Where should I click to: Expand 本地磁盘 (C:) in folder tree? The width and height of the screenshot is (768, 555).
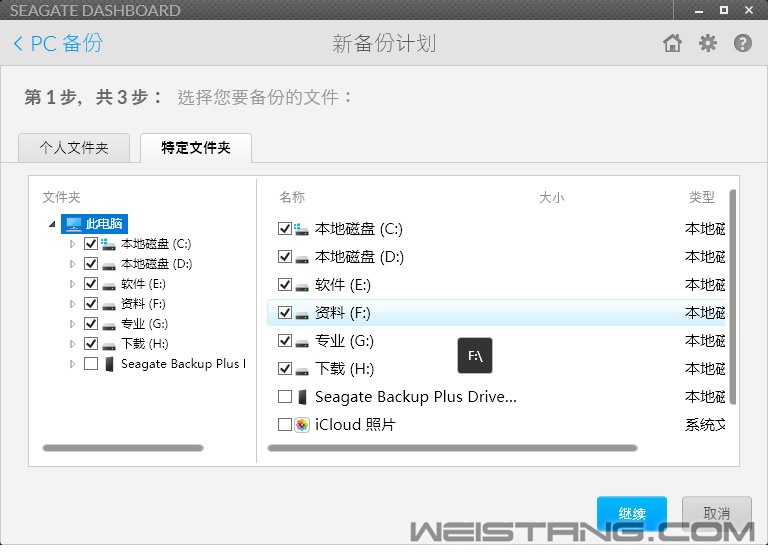coord(72,243)
